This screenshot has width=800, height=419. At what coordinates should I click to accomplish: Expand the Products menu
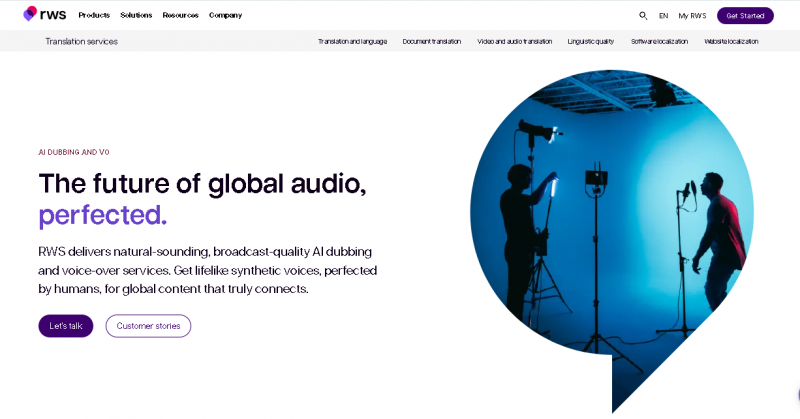click(x=94, y=16)
